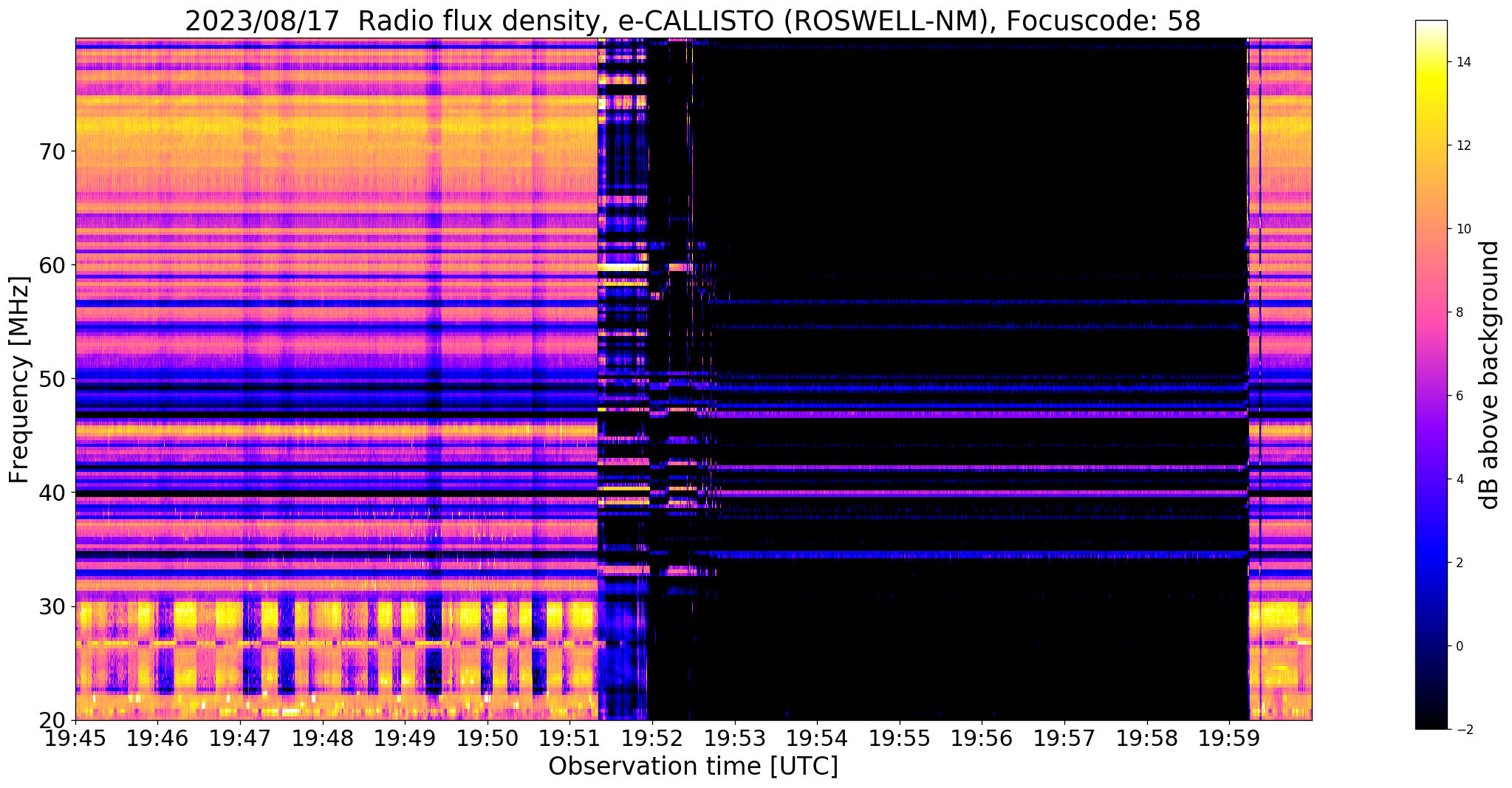Image resolution: width=1512 pixels, height=788 pixels.
Task: Click the 19:51 time tick label
Action: pos(569,738)
